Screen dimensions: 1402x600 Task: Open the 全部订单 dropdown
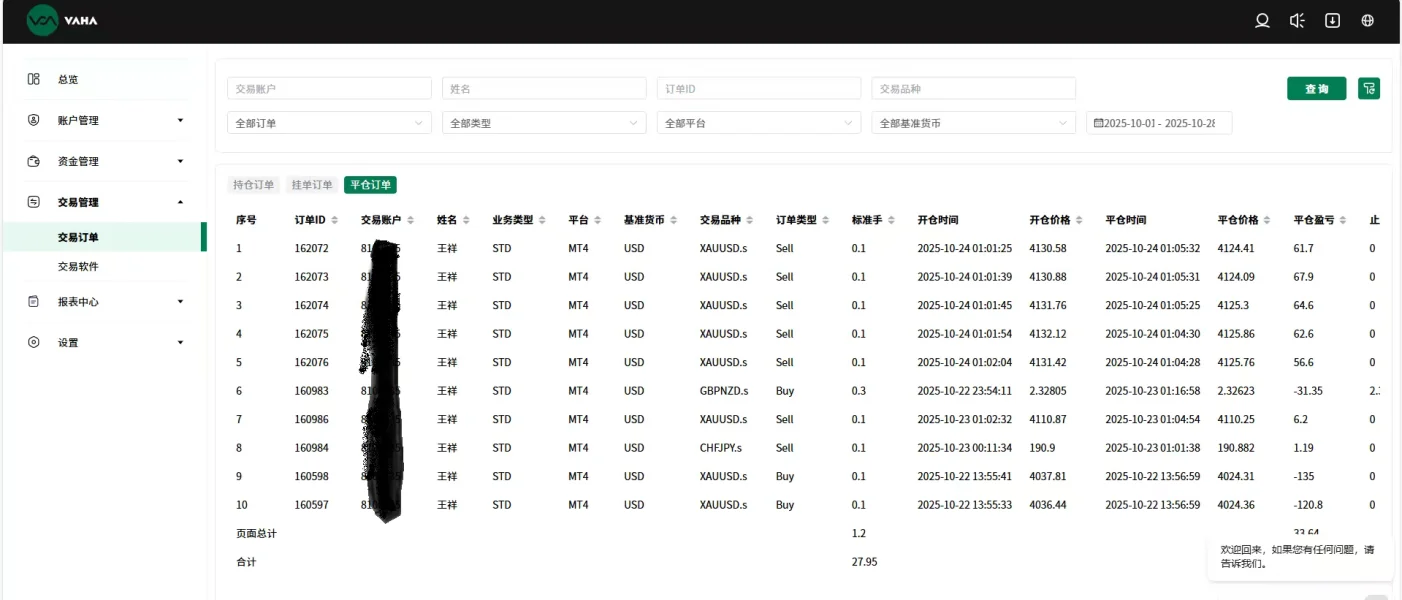tap(329, 123)
